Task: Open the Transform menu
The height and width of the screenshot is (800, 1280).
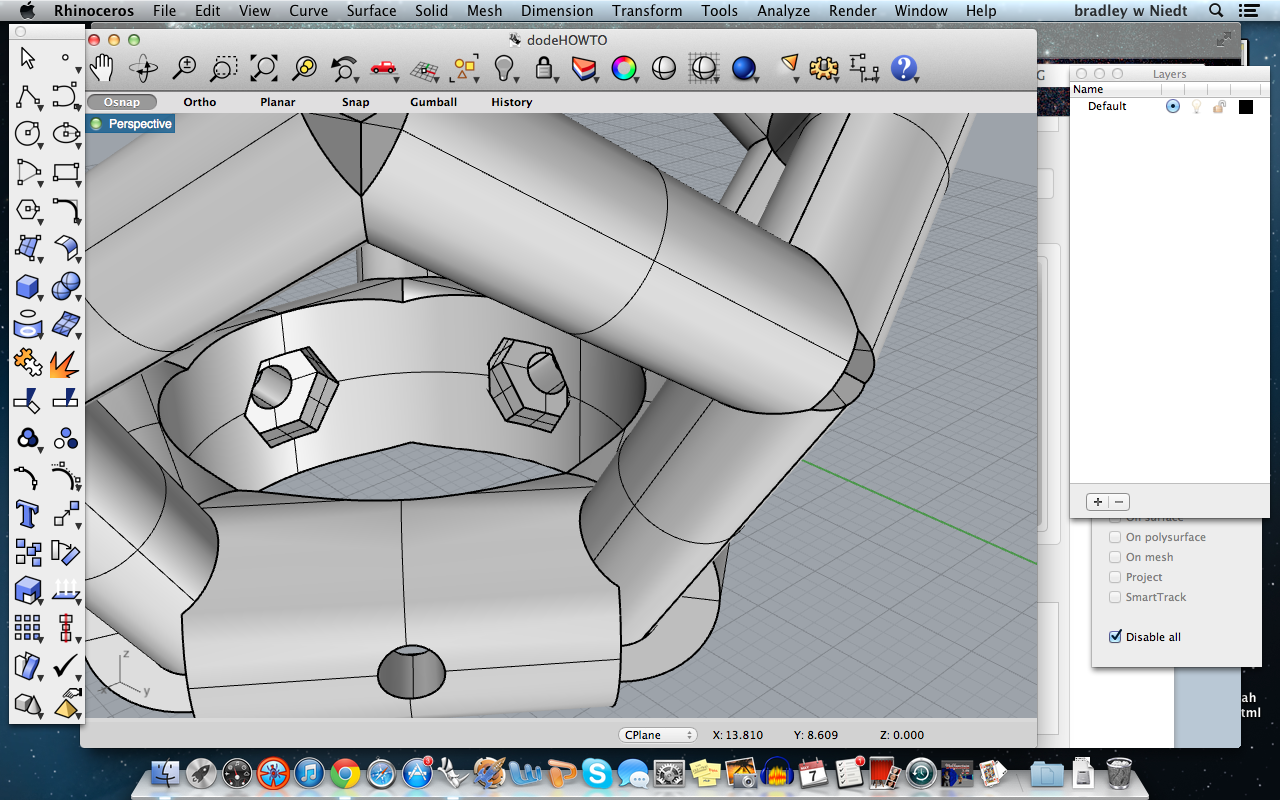Action: [647, 11]
